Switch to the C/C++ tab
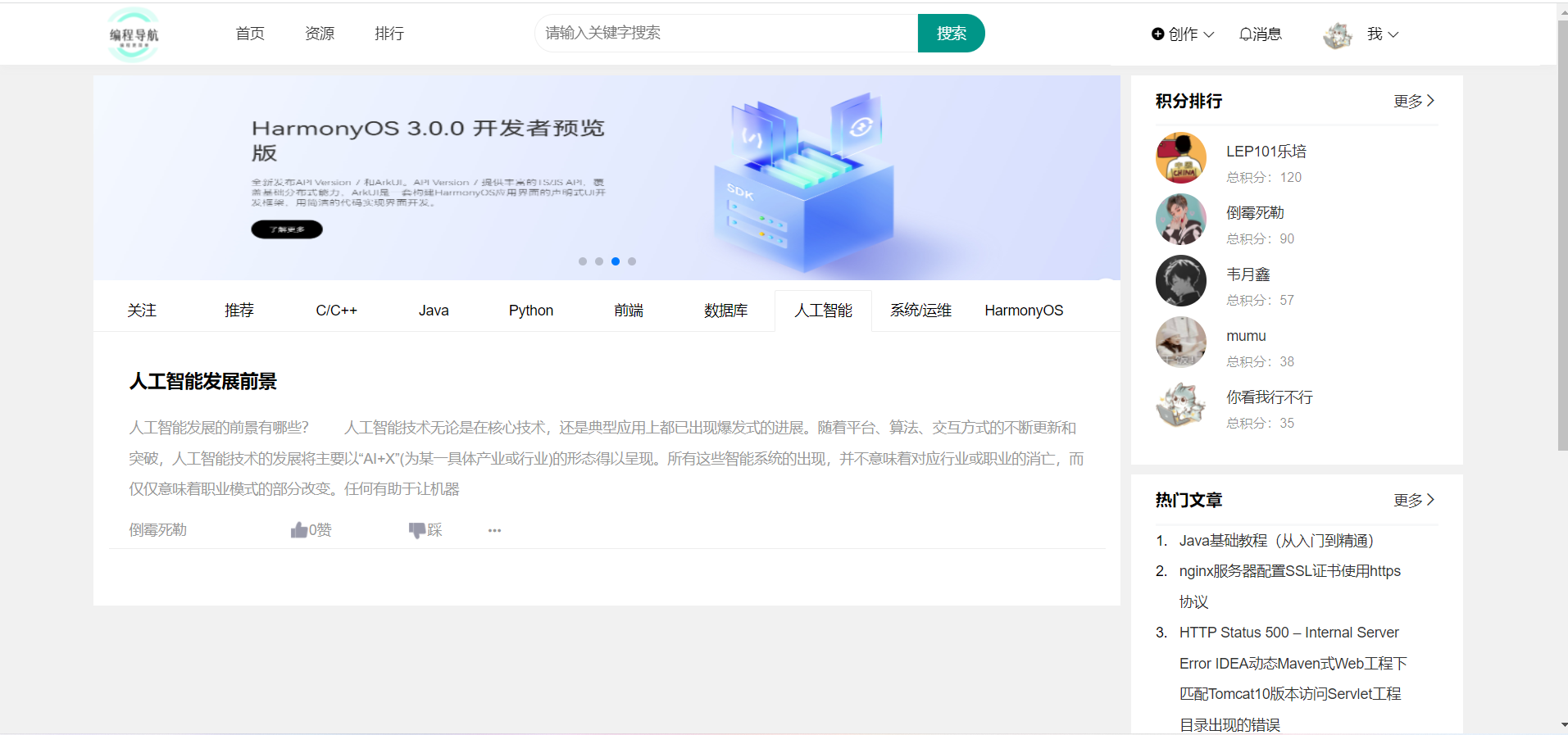The height and width of the screenshot is (735, 1568). point(336,311)
